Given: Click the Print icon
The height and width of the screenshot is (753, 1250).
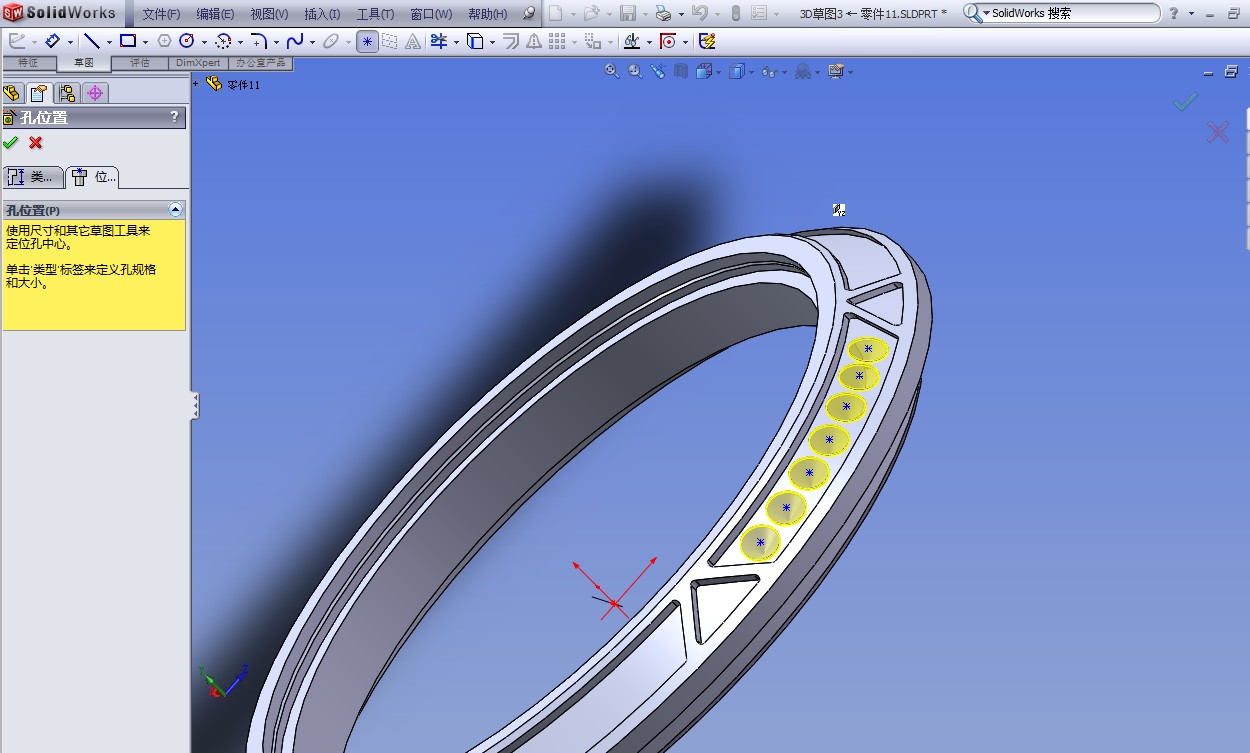Looking at the screenshot, I should pos(663,13).
